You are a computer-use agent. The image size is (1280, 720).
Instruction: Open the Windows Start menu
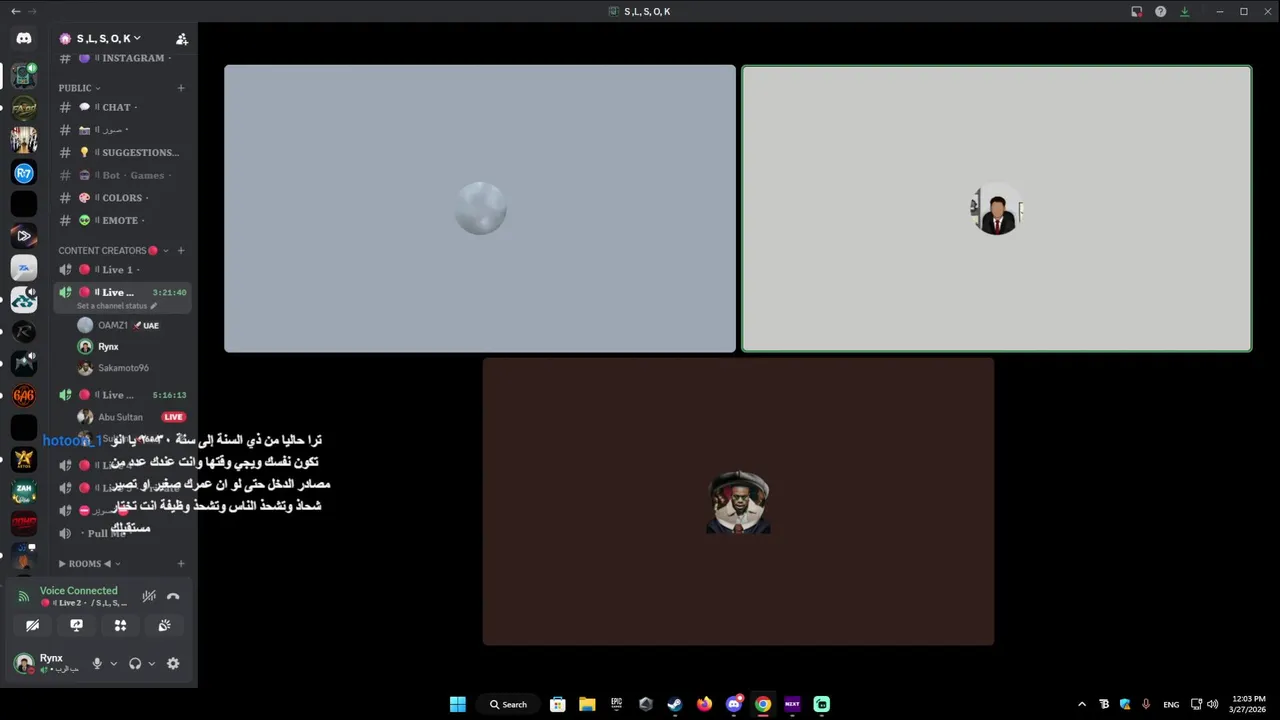tap(457, 704)
